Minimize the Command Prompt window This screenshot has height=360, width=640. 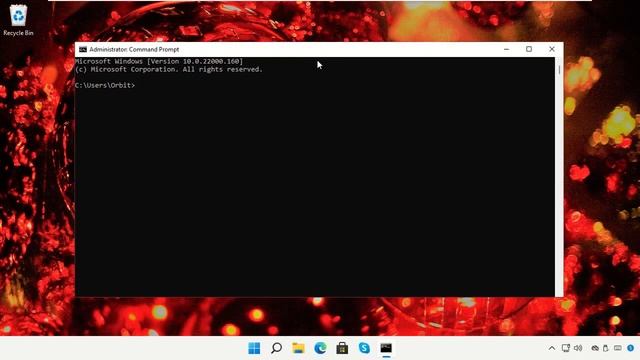[507, 49]
